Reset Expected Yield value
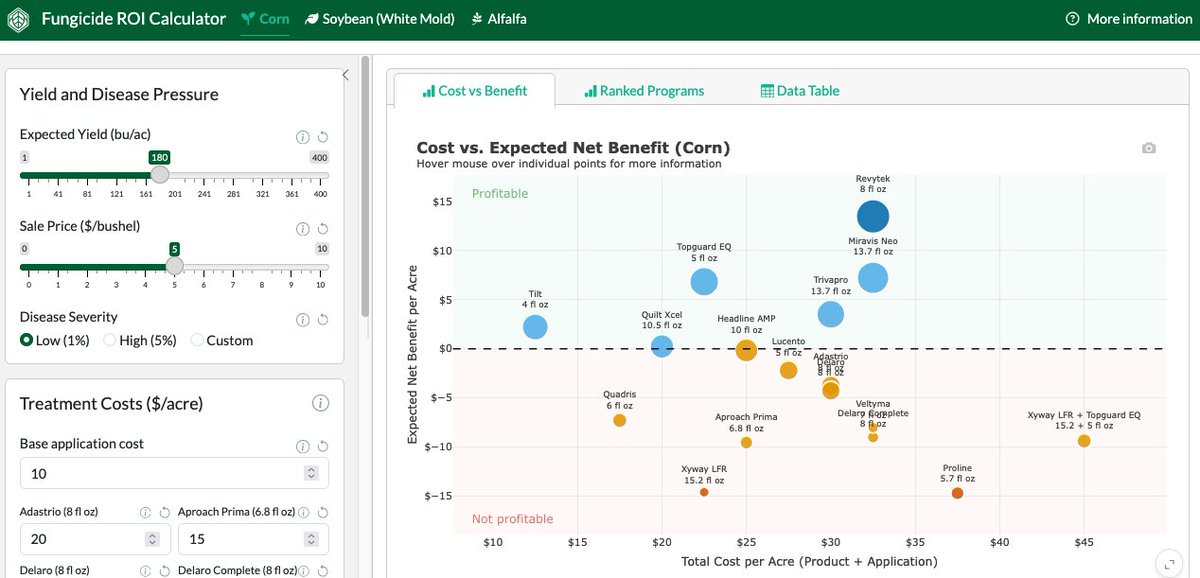The width and height of the screenshot is (1200, 578). pos(322,137)
